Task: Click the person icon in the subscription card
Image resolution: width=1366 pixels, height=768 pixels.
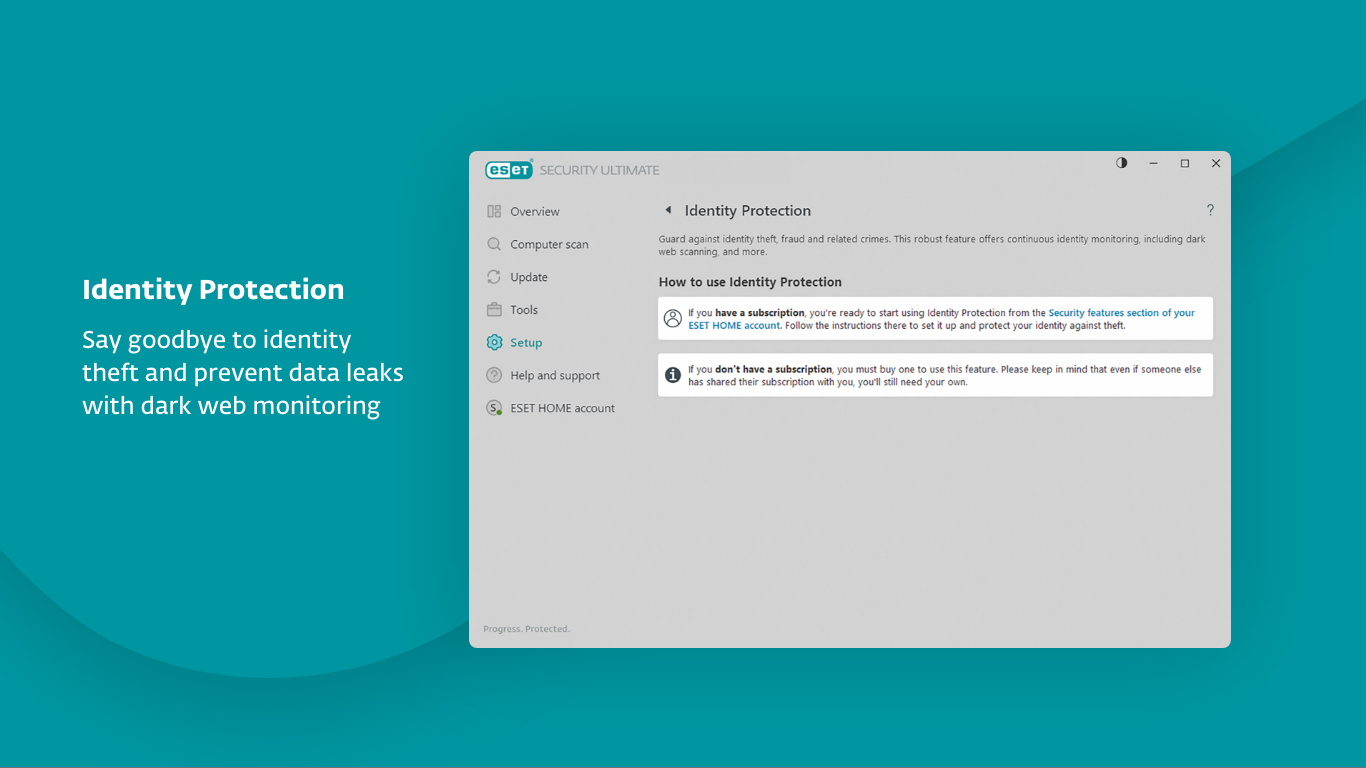Action: coord(672,318)
